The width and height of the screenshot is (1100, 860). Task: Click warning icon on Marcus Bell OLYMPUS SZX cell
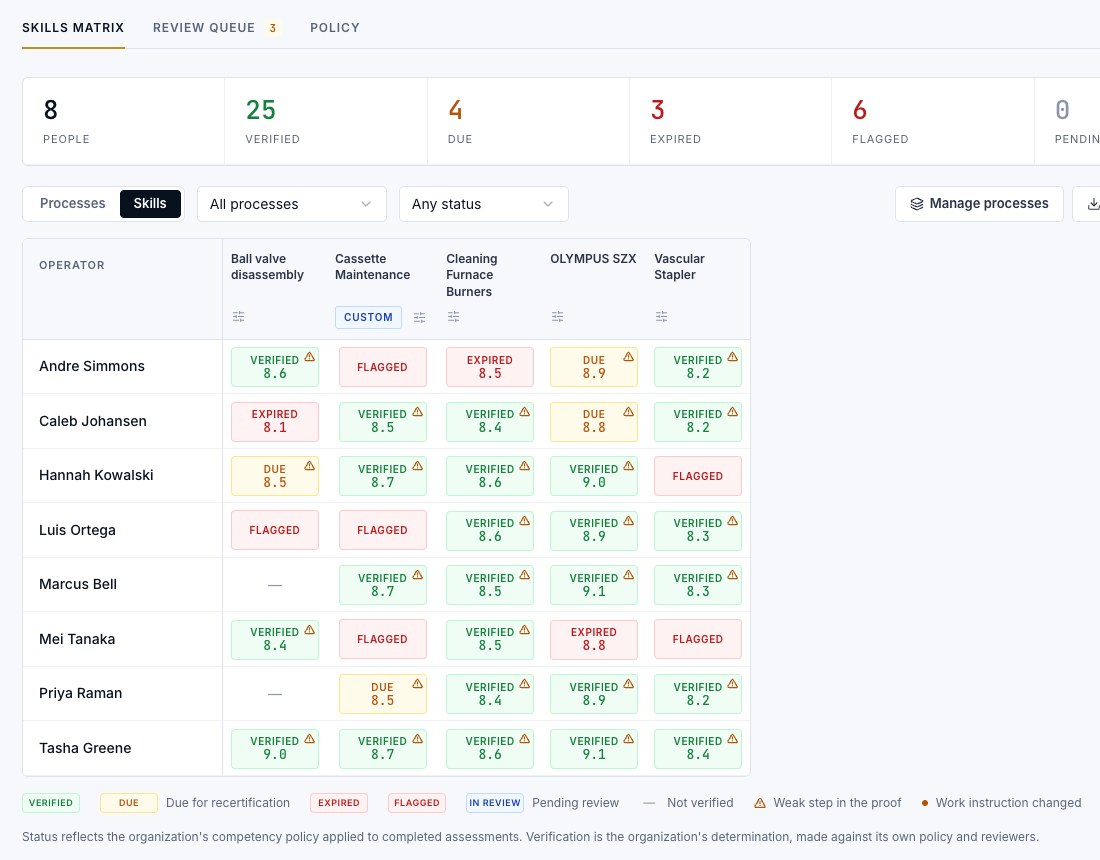(x=628, y=575)
